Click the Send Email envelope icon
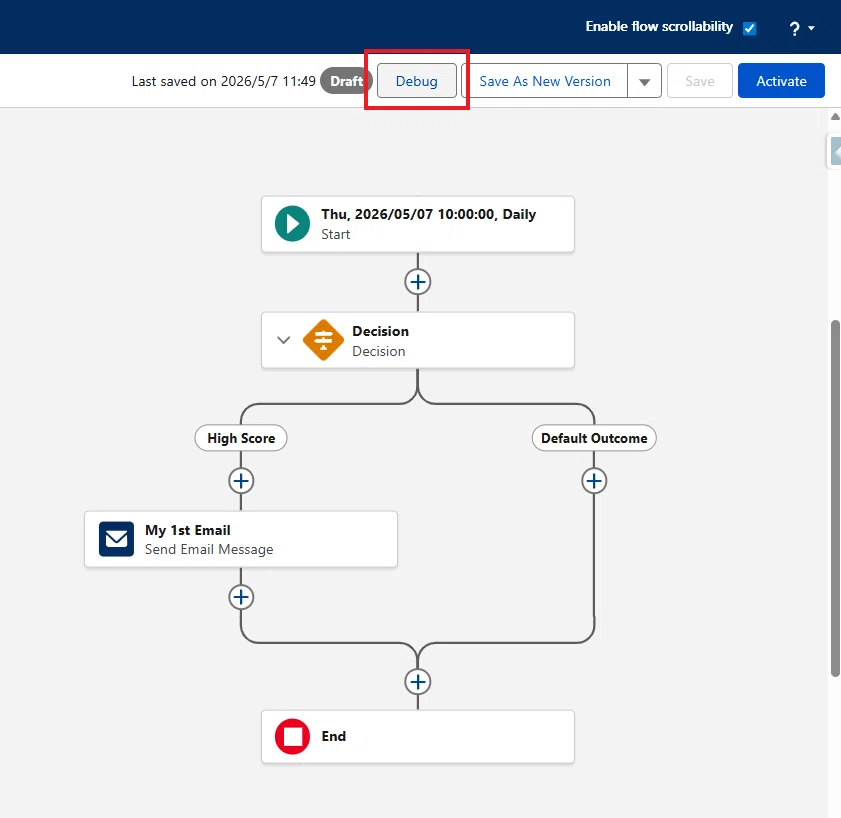Screen dimensions: 841x818 116,539
